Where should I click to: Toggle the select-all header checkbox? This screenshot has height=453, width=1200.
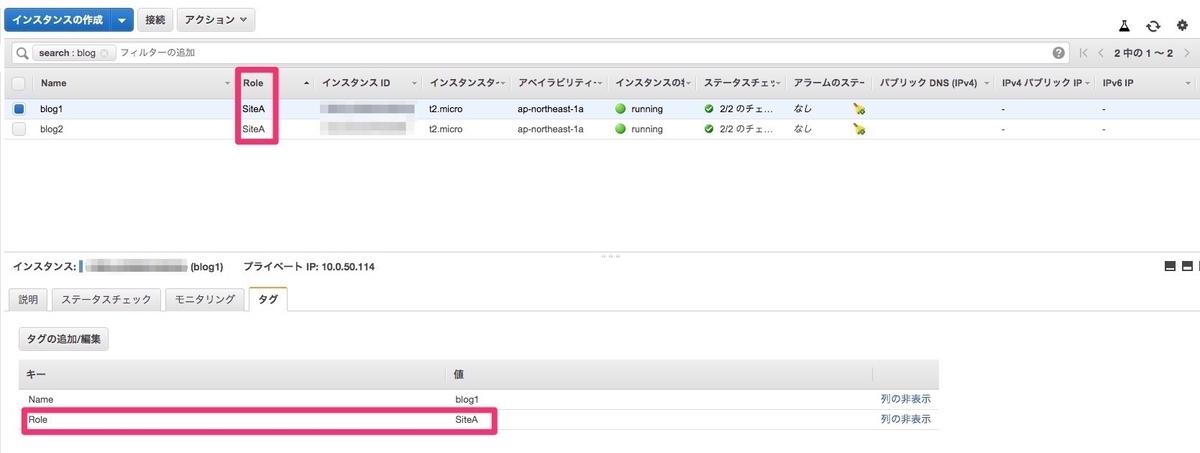[20, 83]
